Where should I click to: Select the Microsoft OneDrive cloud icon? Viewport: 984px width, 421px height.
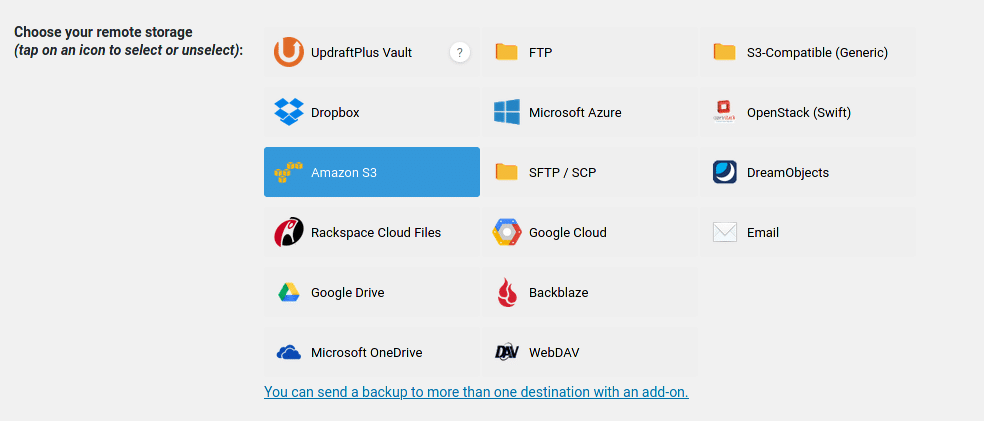[x=289, y=352]
